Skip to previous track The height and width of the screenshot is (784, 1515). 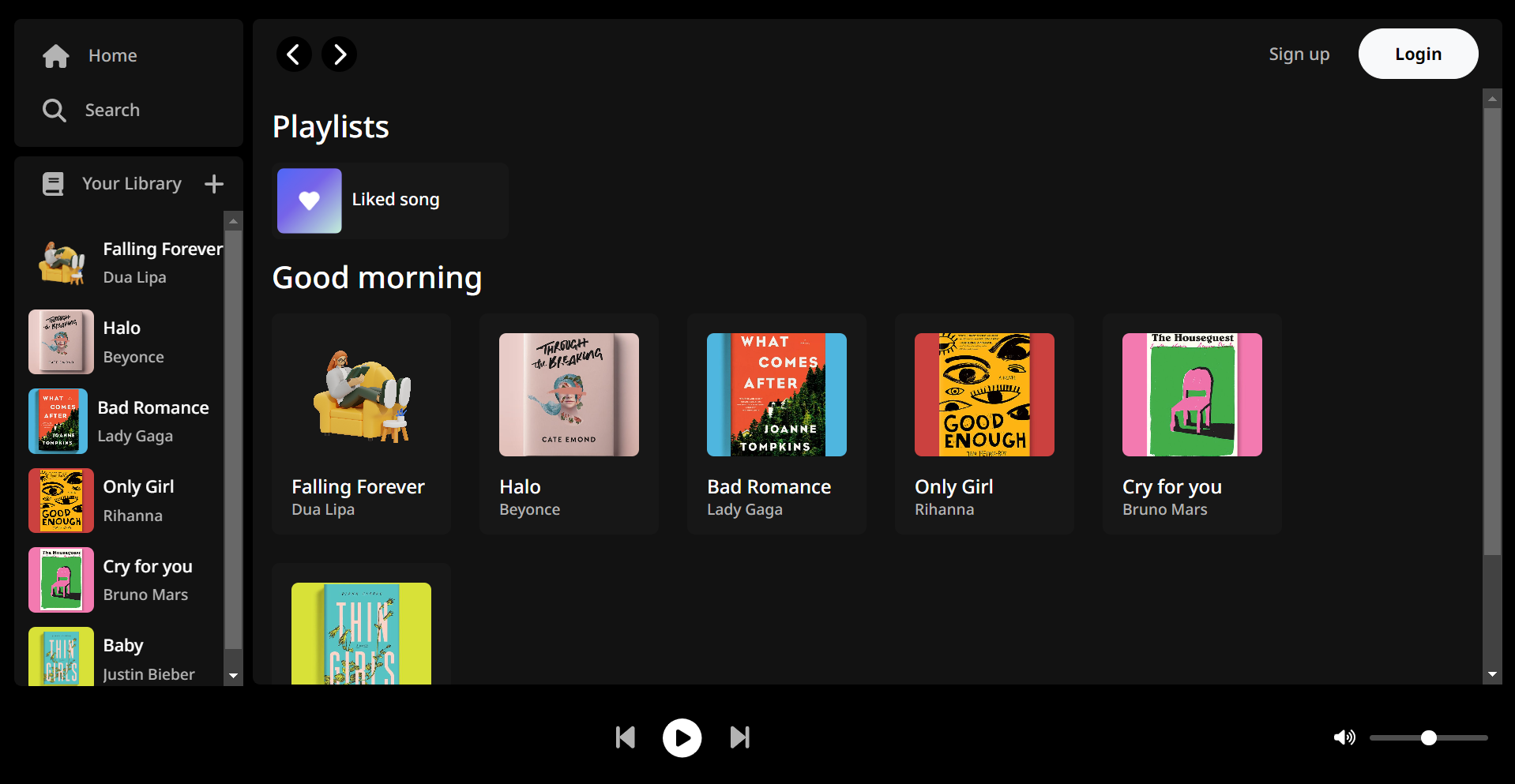(x=626, y=737)
